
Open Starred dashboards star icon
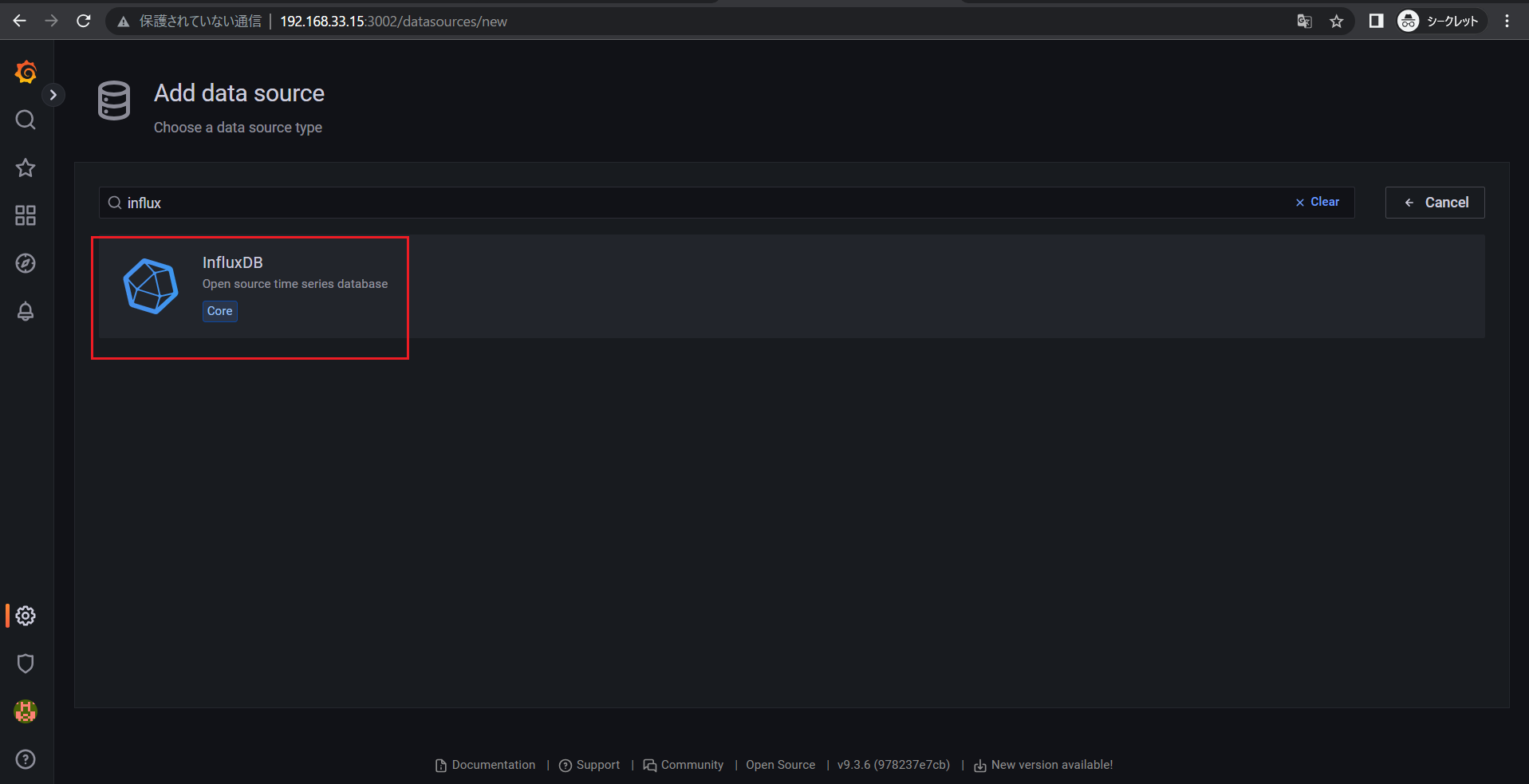coord(26,168)
